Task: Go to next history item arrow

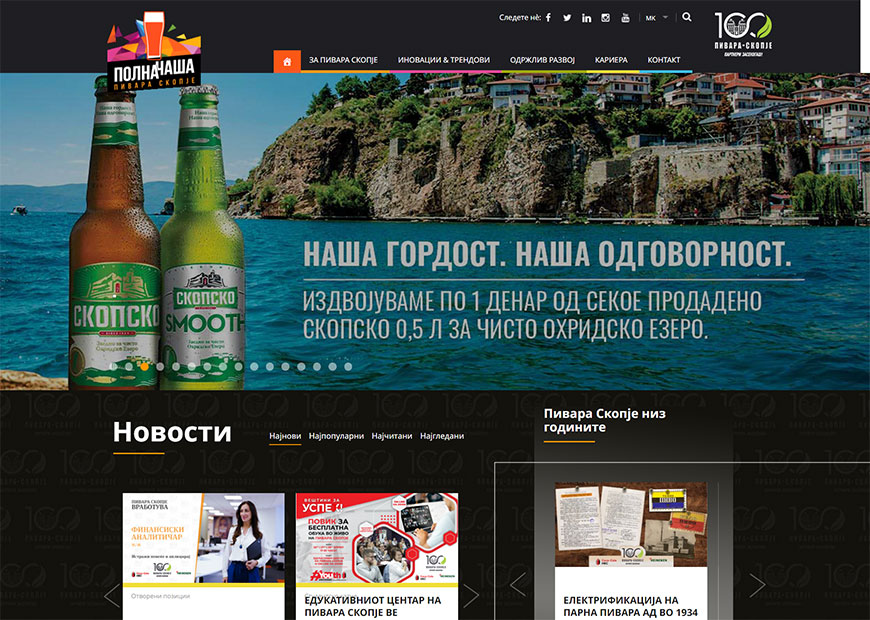Action: tap(757, 584)
